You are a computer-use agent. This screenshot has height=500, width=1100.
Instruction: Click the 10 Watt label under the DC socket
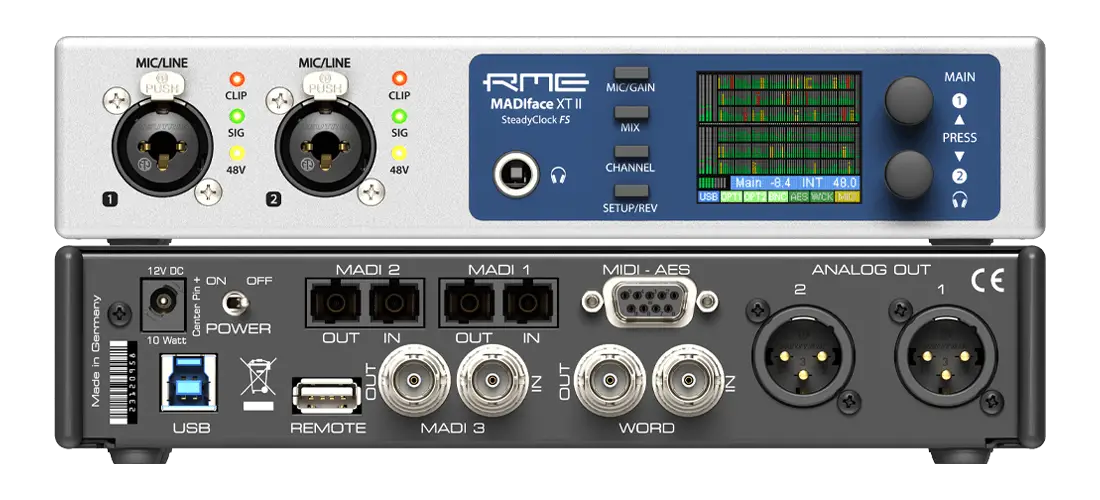click(x=164, y=341)
